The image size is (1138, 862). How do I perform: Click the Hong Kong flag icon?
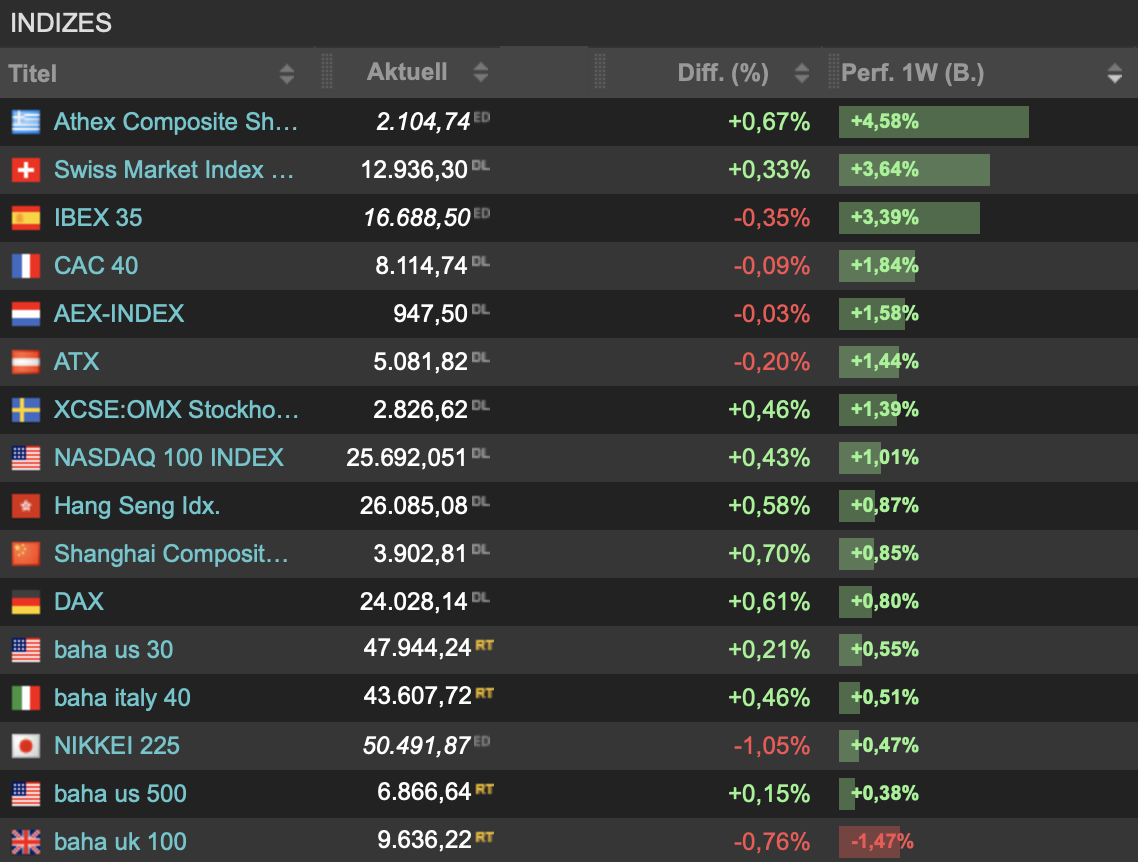[26, 506]
